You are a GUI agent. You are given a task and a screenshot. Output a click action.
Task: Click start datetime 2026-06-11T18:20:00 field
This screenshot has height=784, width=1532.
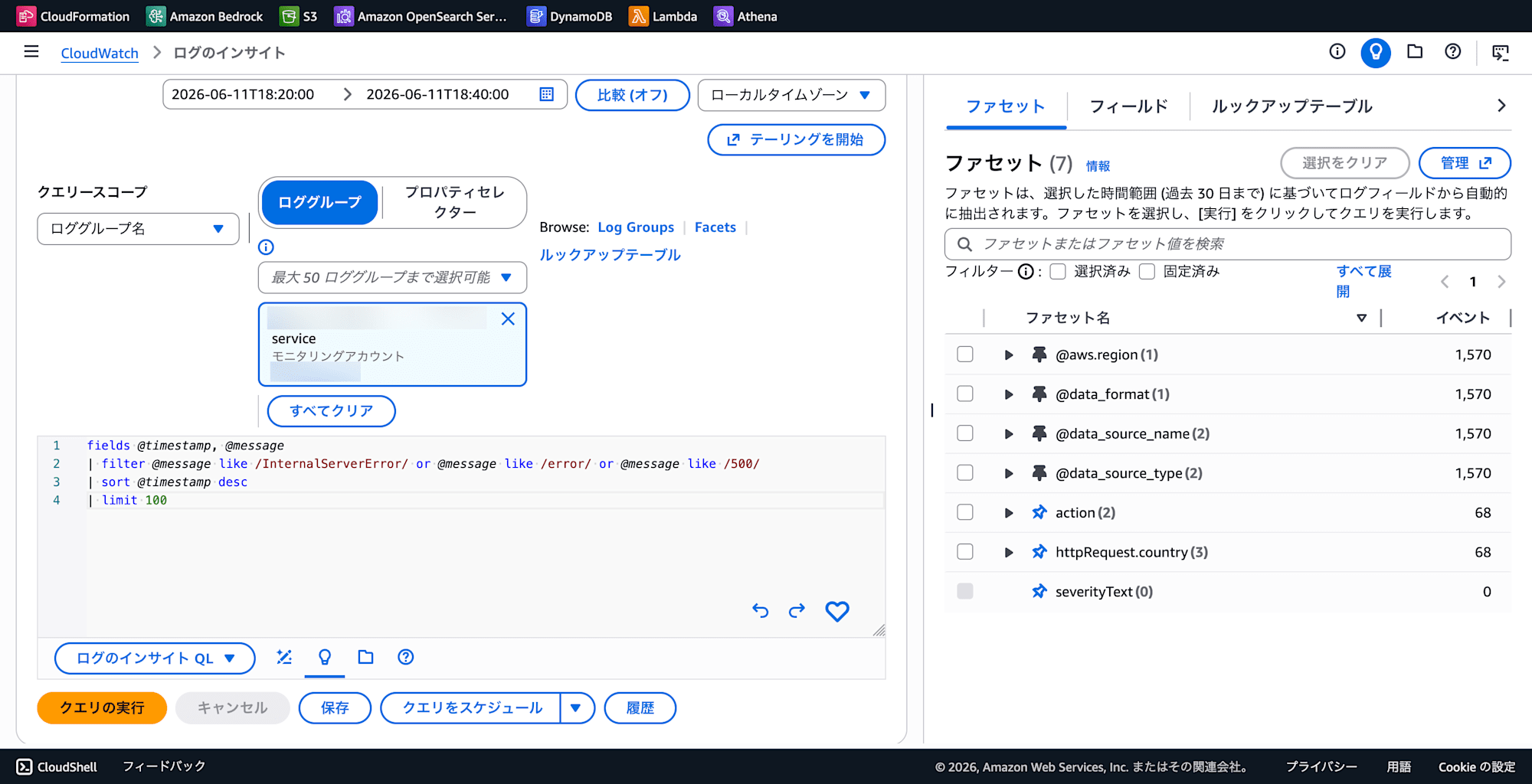[243, 94]
